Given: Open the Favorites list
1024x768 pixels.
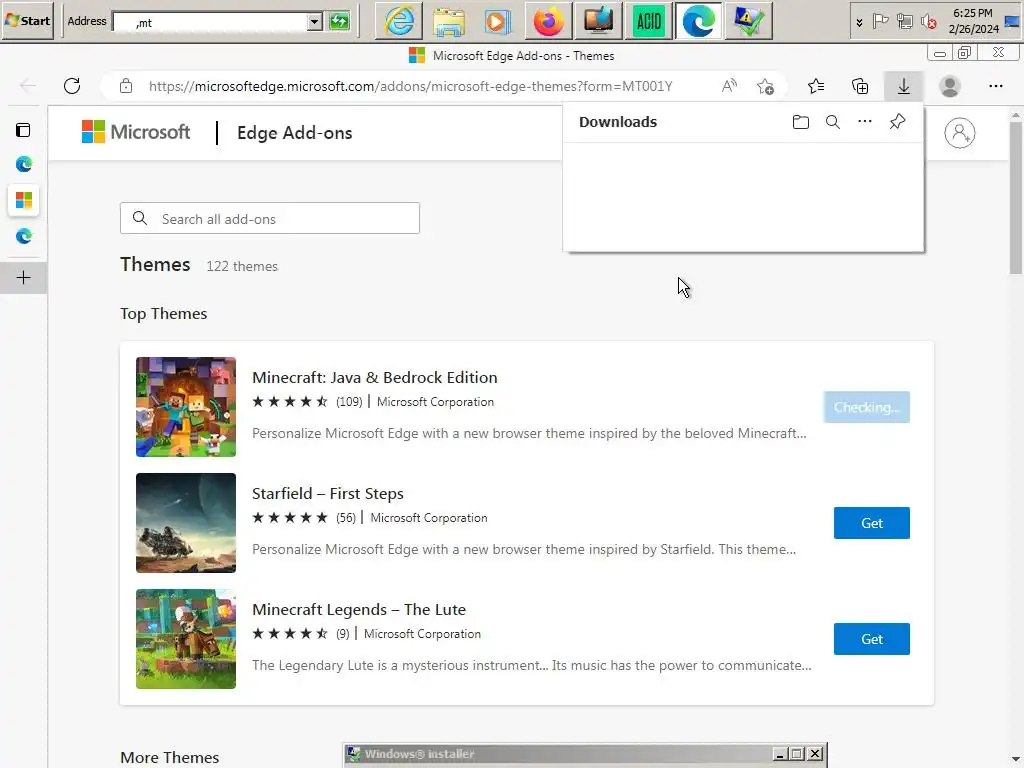Looking at the screenshot, I should (816, 86).
